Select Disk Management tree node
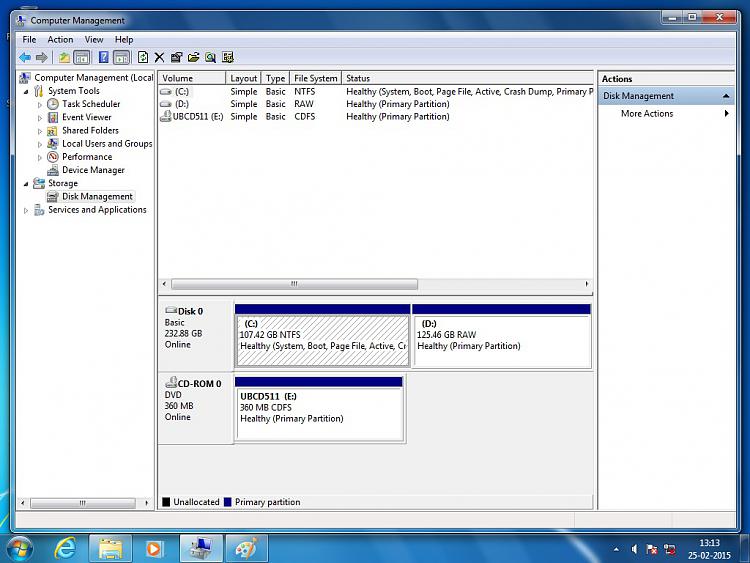Viewport: 750px width, 563px height. click(97, 197)
